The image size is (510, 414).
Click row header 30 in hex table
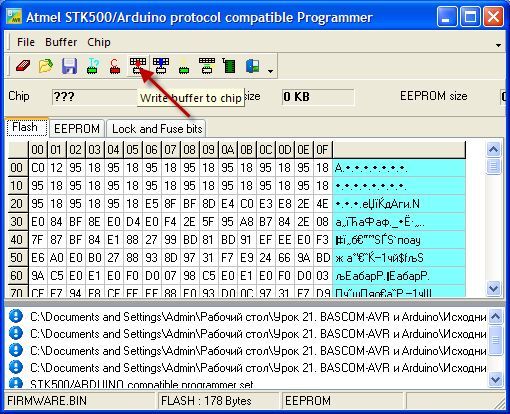[x=18, y=222]
